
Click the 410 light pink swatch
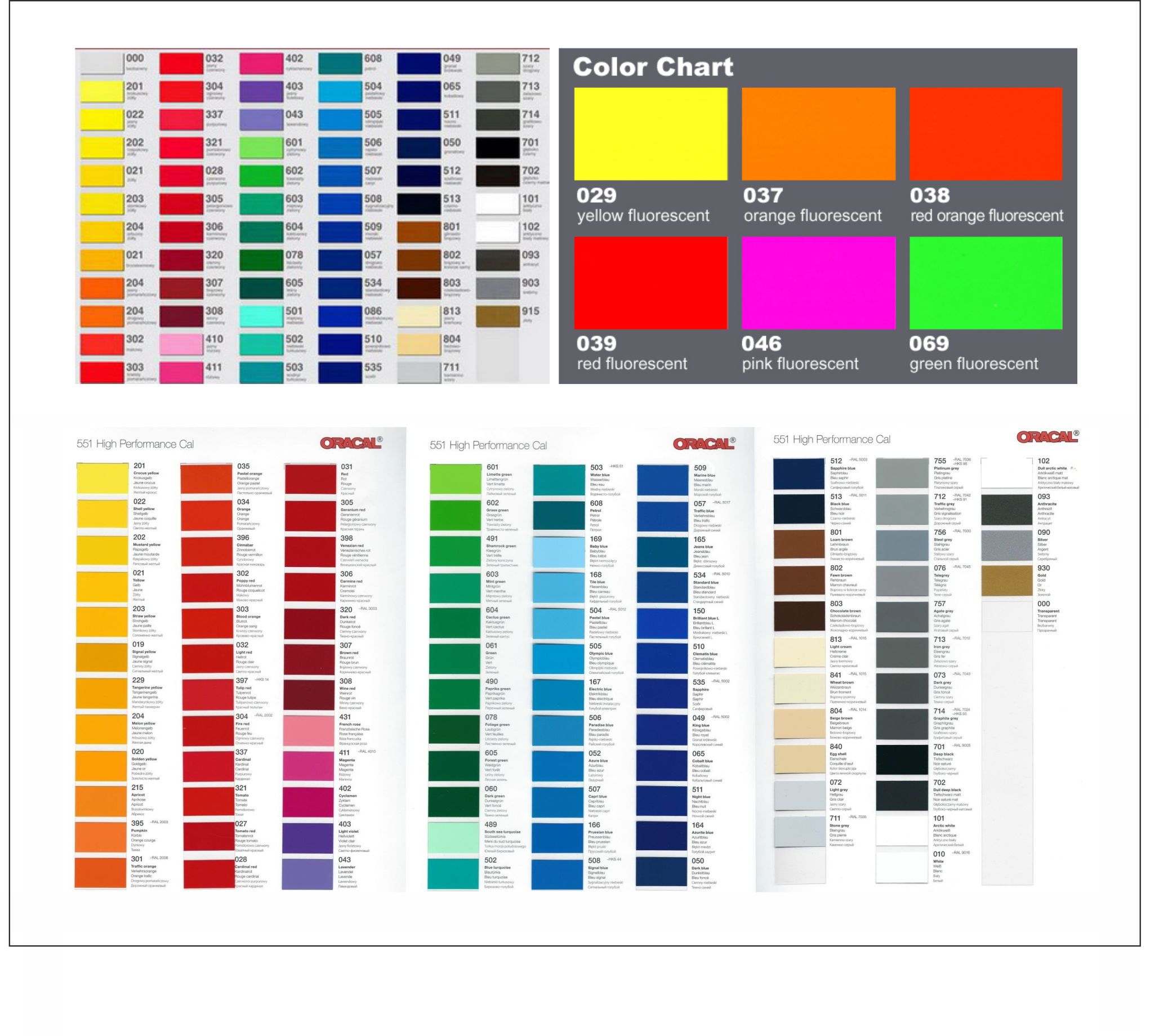[181, 346]
